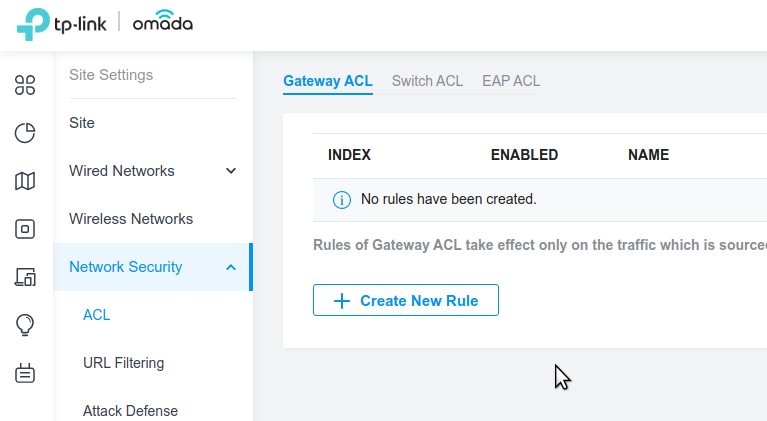Screen dimensions: 767x421
Task: Open the Clients icon in sidebar
Action: [x=25, y=277]
